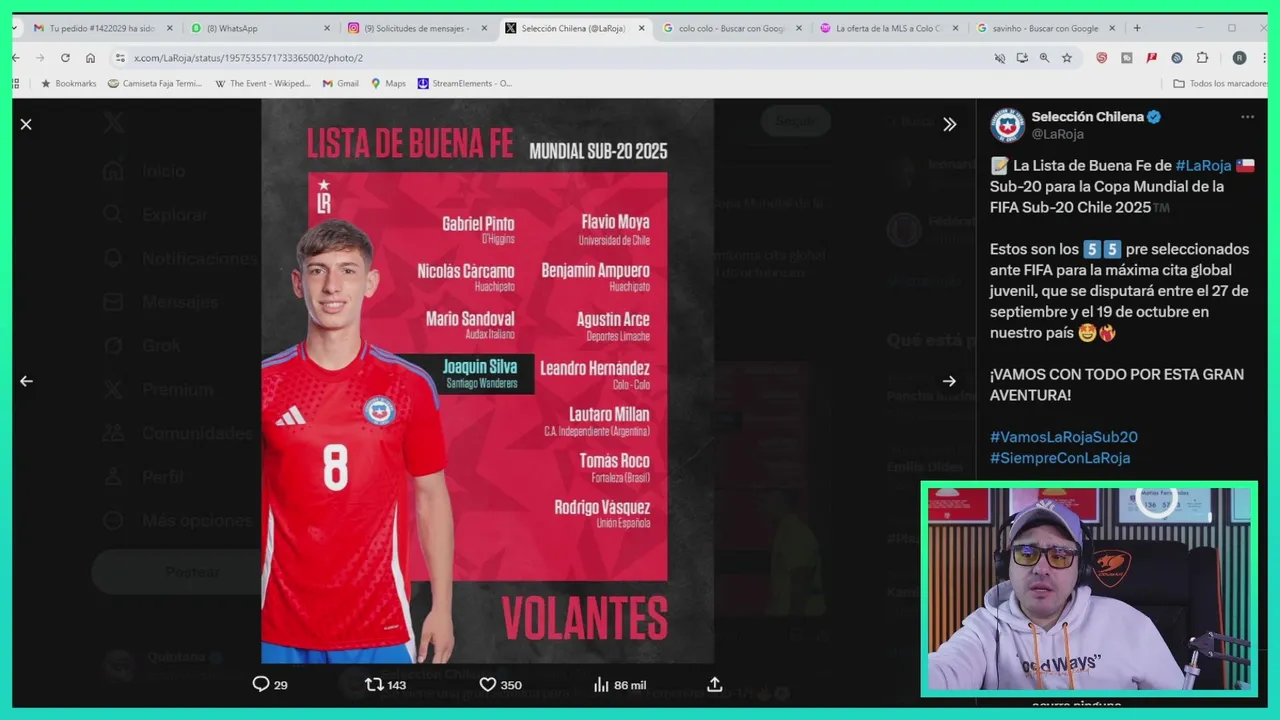Image resolution: width=1280 pixels, height=720 pixels.
Task: Switch to the 'savinho - Buscar con Google' tab
Action: [x=1045, y=28]
